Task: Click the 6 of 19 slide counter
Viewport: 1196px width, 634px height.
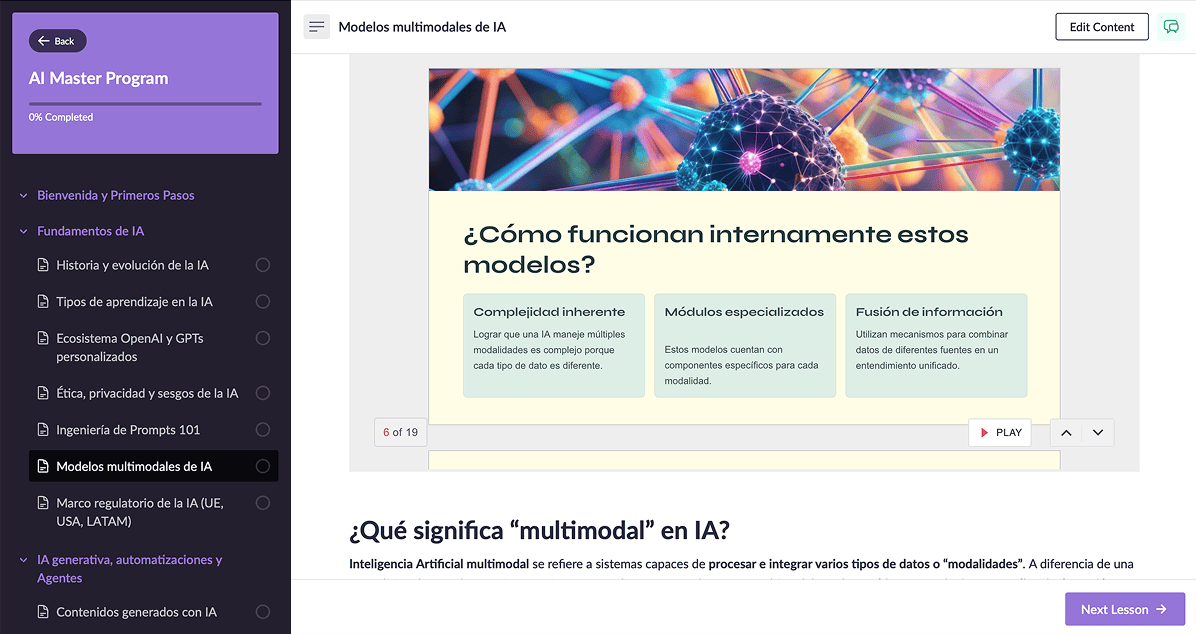Action: [400, 432]
